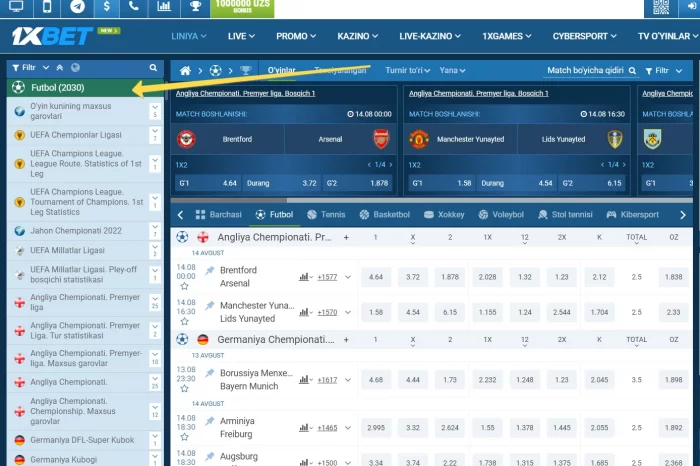This screenshot has width=700, height=466.
Task: Open the phone callback icon
Action: coord(133,6)
